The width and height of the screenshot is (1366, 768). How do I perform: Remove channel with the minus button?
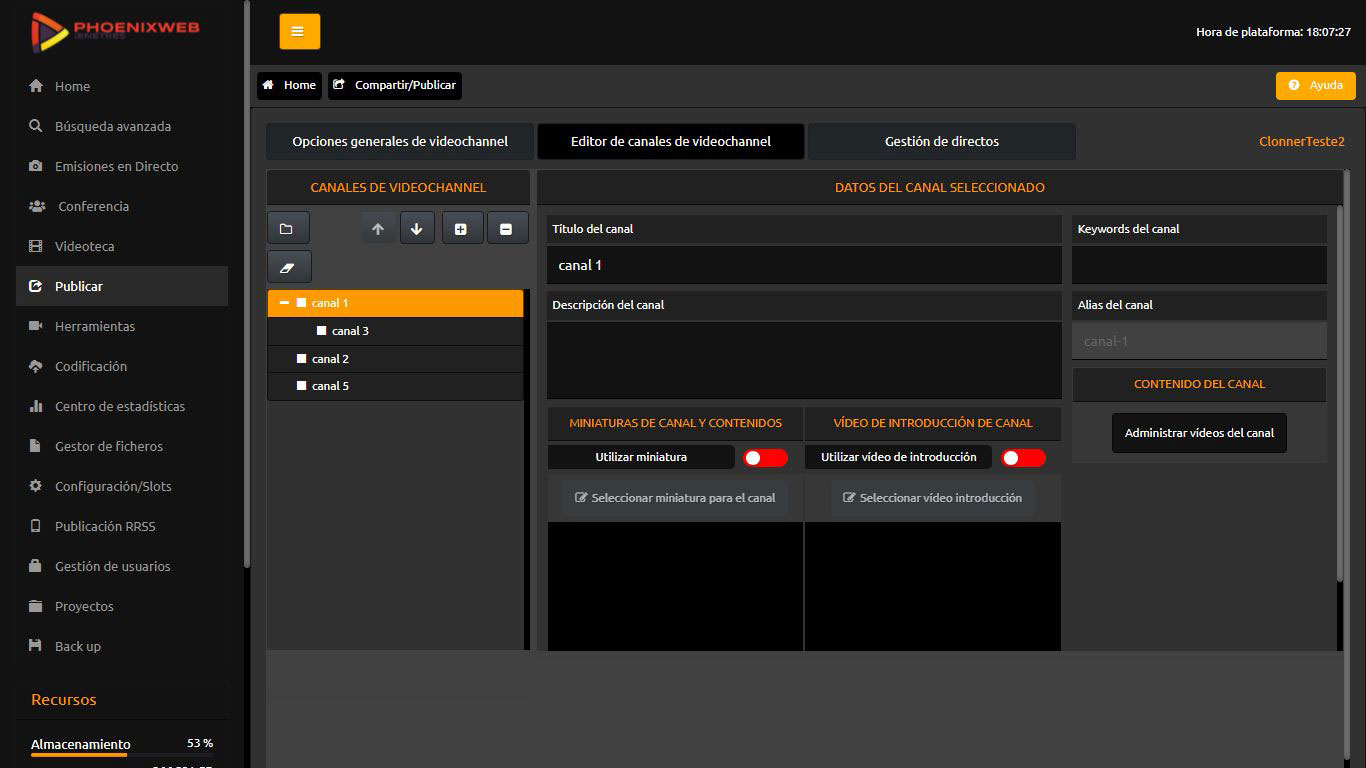tap(507, 228)
